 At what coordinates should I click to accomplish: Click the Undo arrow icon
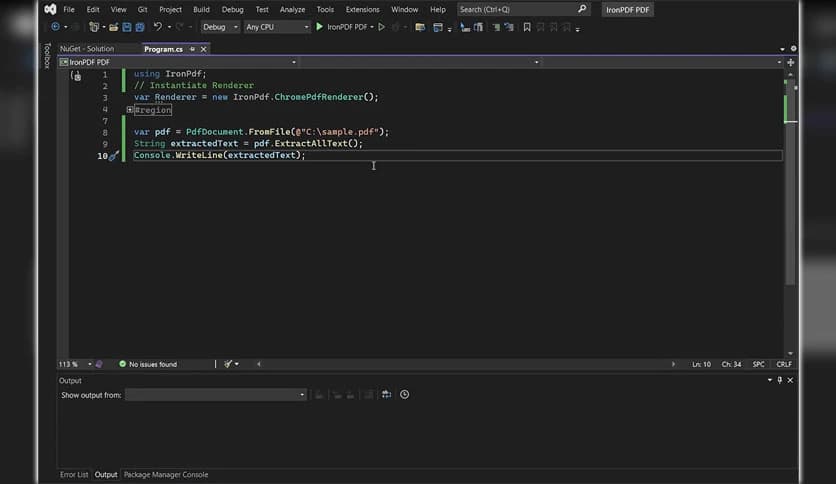coord(157,27)
